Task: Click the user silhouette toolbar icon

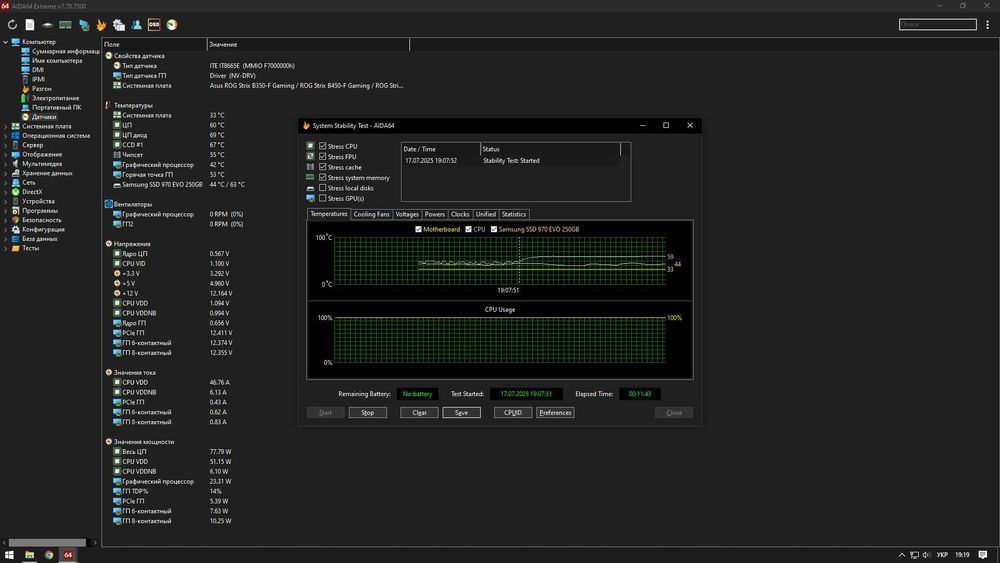Action: coord(136,24)
